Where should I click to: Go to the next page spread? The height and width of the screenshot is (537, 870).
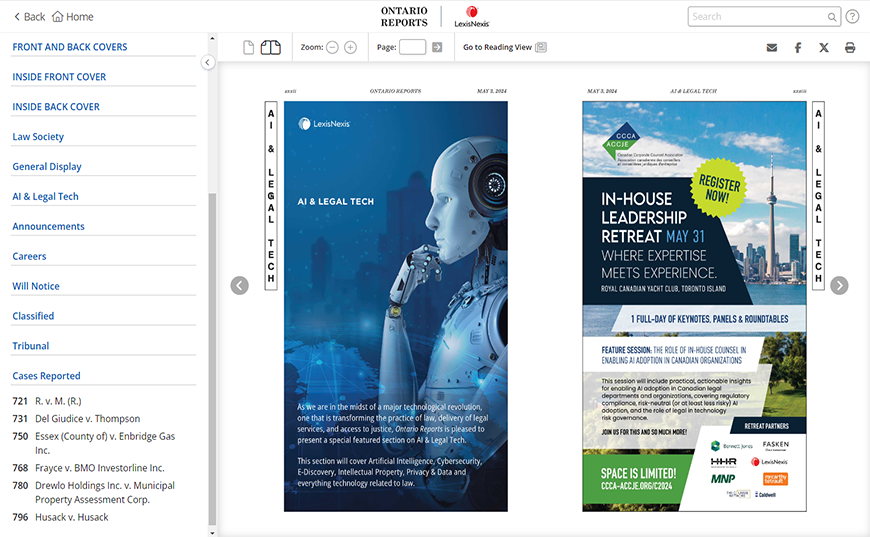839,286
